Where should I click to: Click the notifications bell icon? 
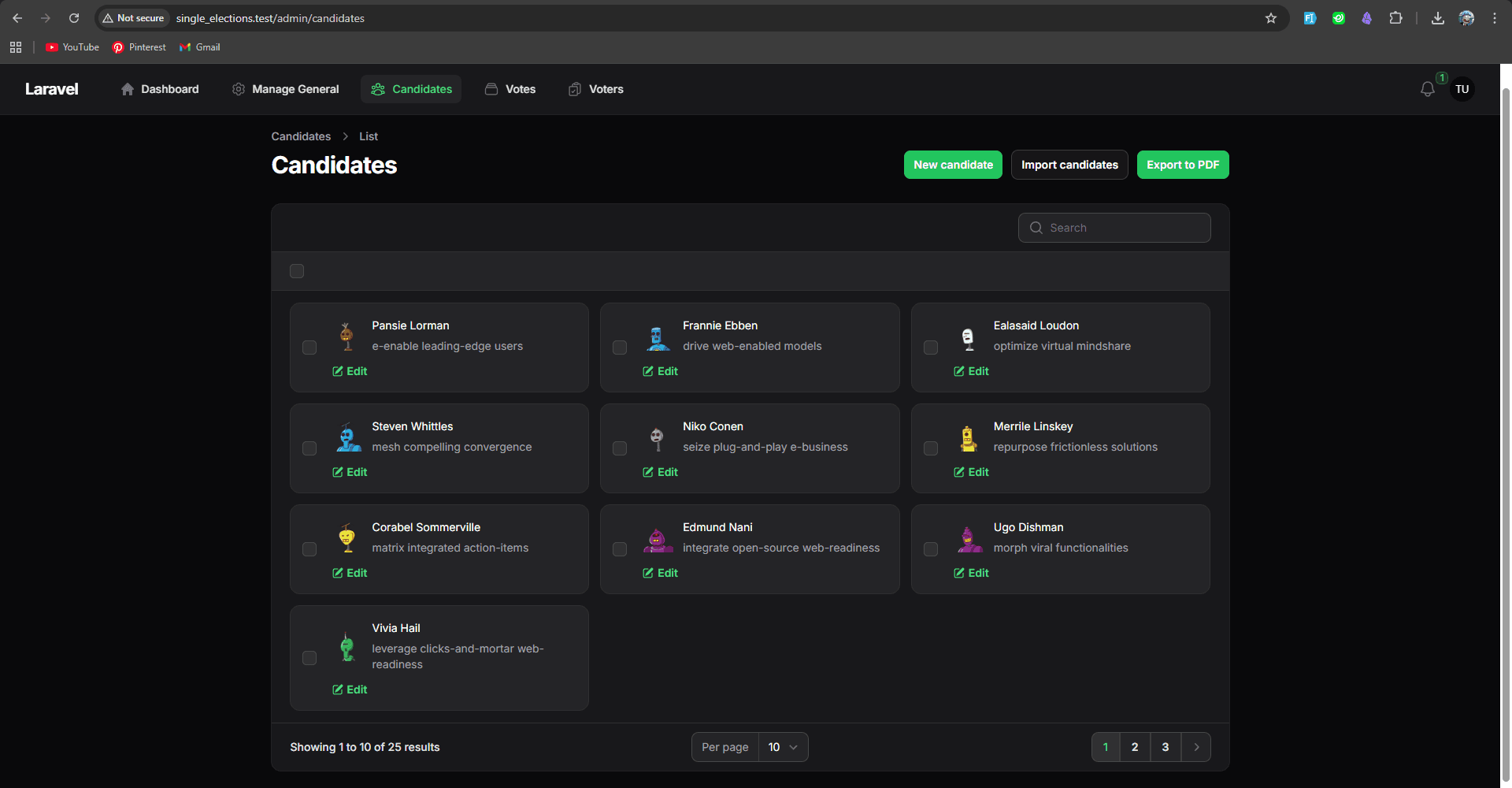(1427, 90)
